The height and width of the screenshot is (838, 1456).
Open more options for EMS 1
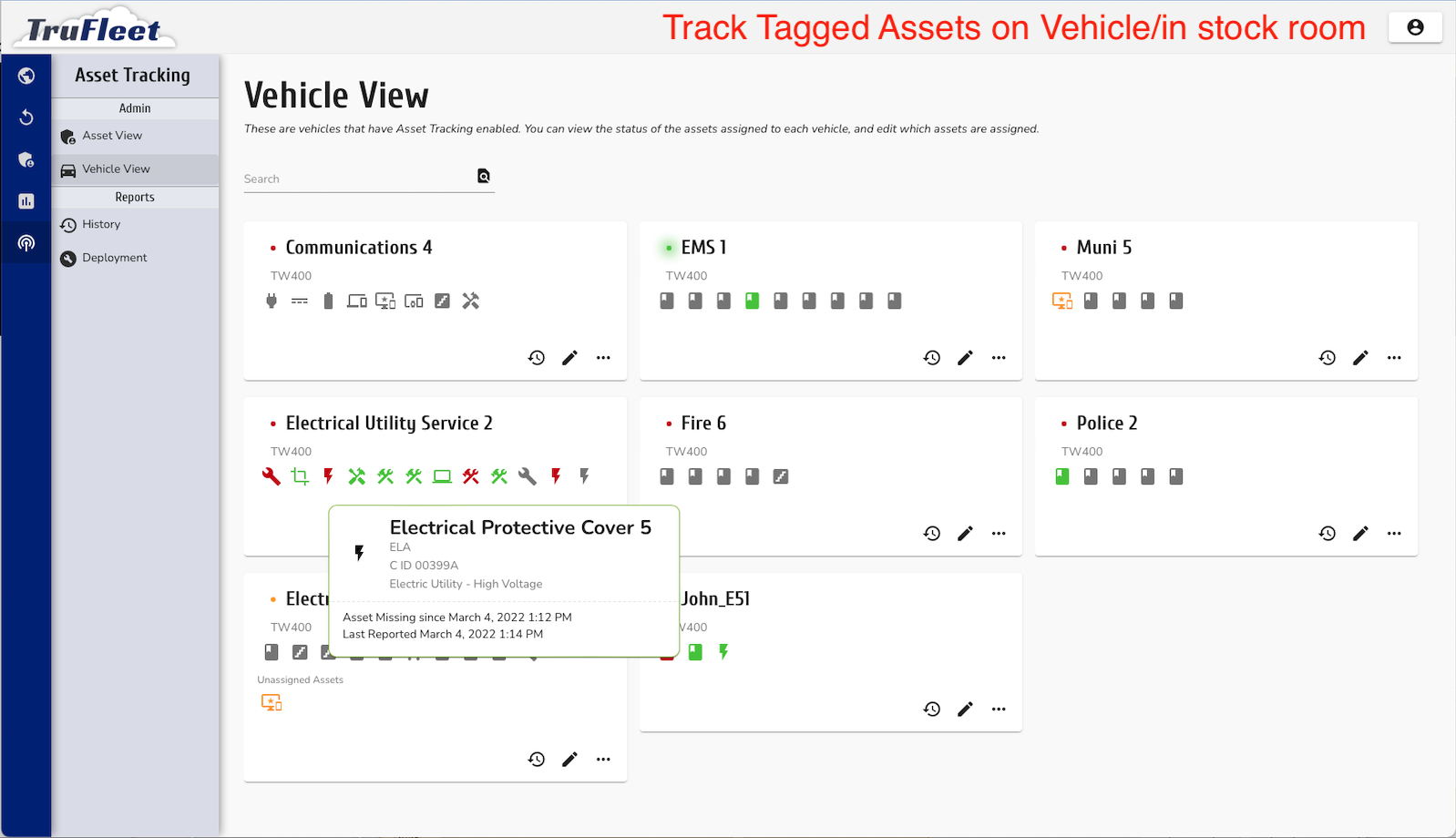[999, 358]
